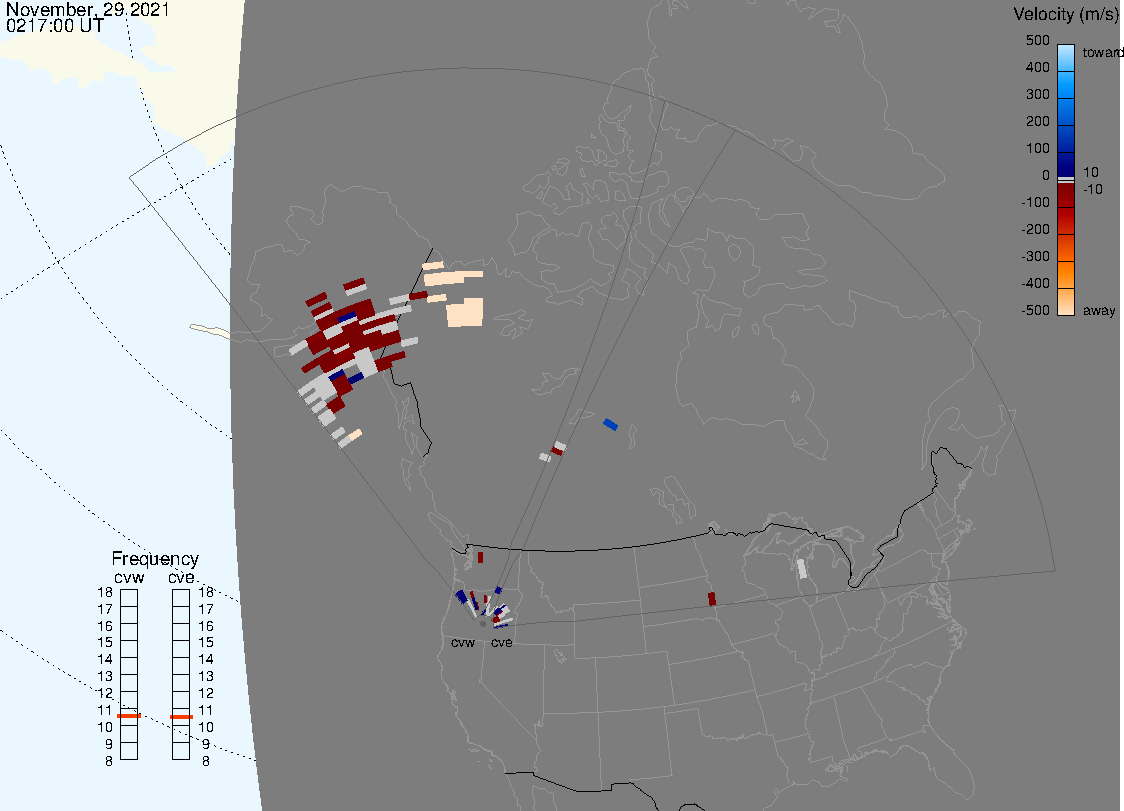Click the time stamp 0217:00 UT
The width and height of the screenshot is (1124, 811).
pyautogui.click(x=54, y=26)
